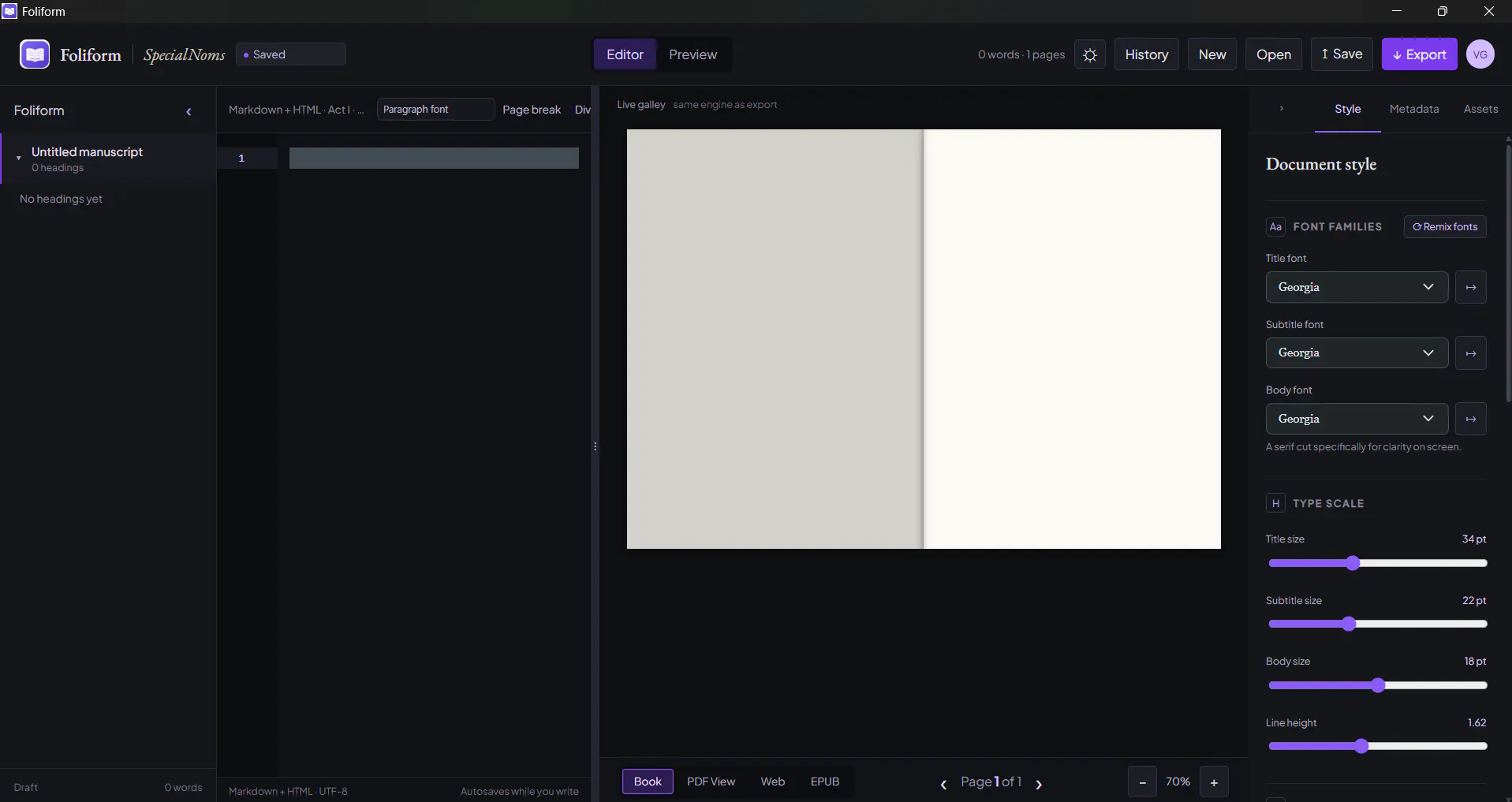This screenshot has width=1512, height=802.
Task: Collapse the Untitled manuscript tree item
Action: pyautogui.click(x=19, y=158)
